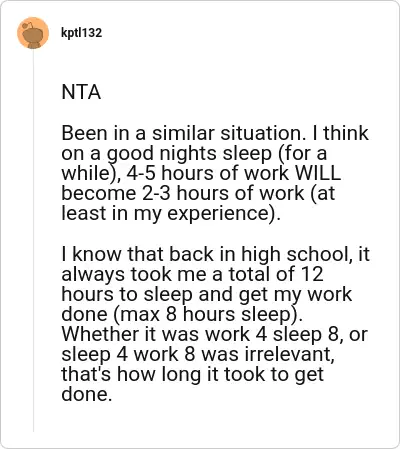Click the word 'experience' in parentheses
This screenshot has width=400, height=449.
click(x=218, y=214)
